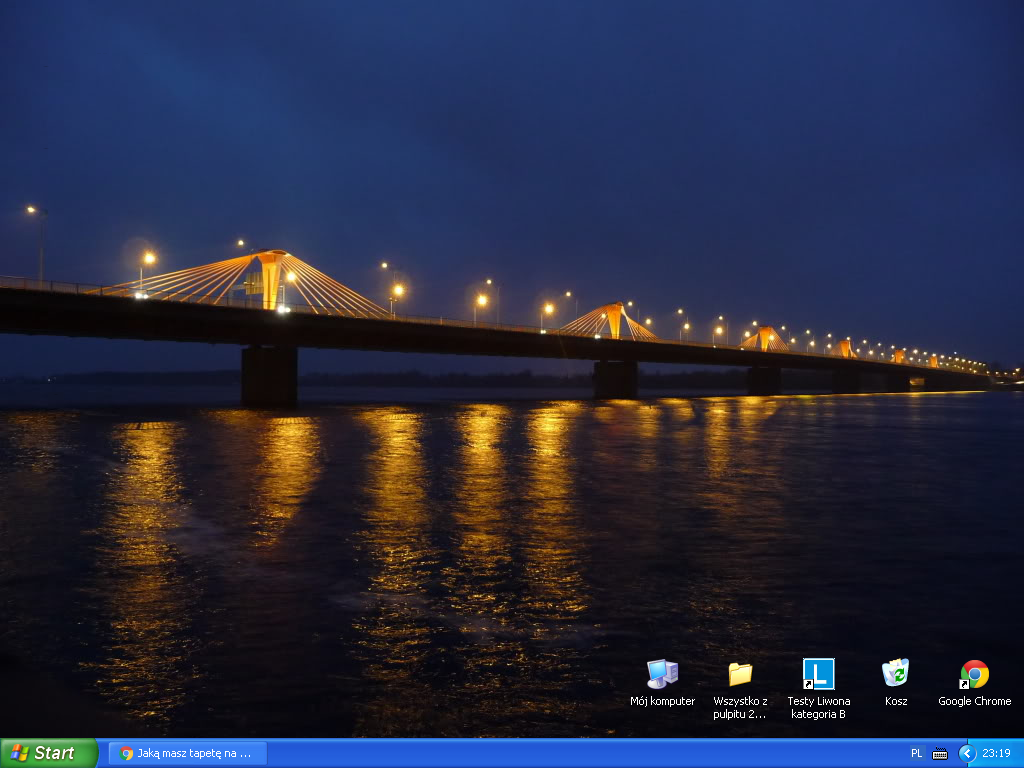Image resolution: width=1024 pixels, height=768 pixels.
Task: Switch to the 'Jaką masz tapetę na…' taskbar window
Action: coord(188,753)
